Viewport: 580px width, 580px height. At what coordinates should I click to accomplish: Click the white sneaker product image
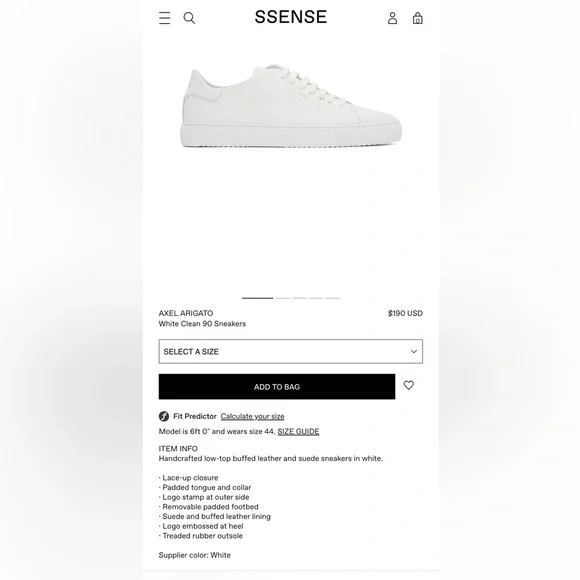[x=291, y=106]
